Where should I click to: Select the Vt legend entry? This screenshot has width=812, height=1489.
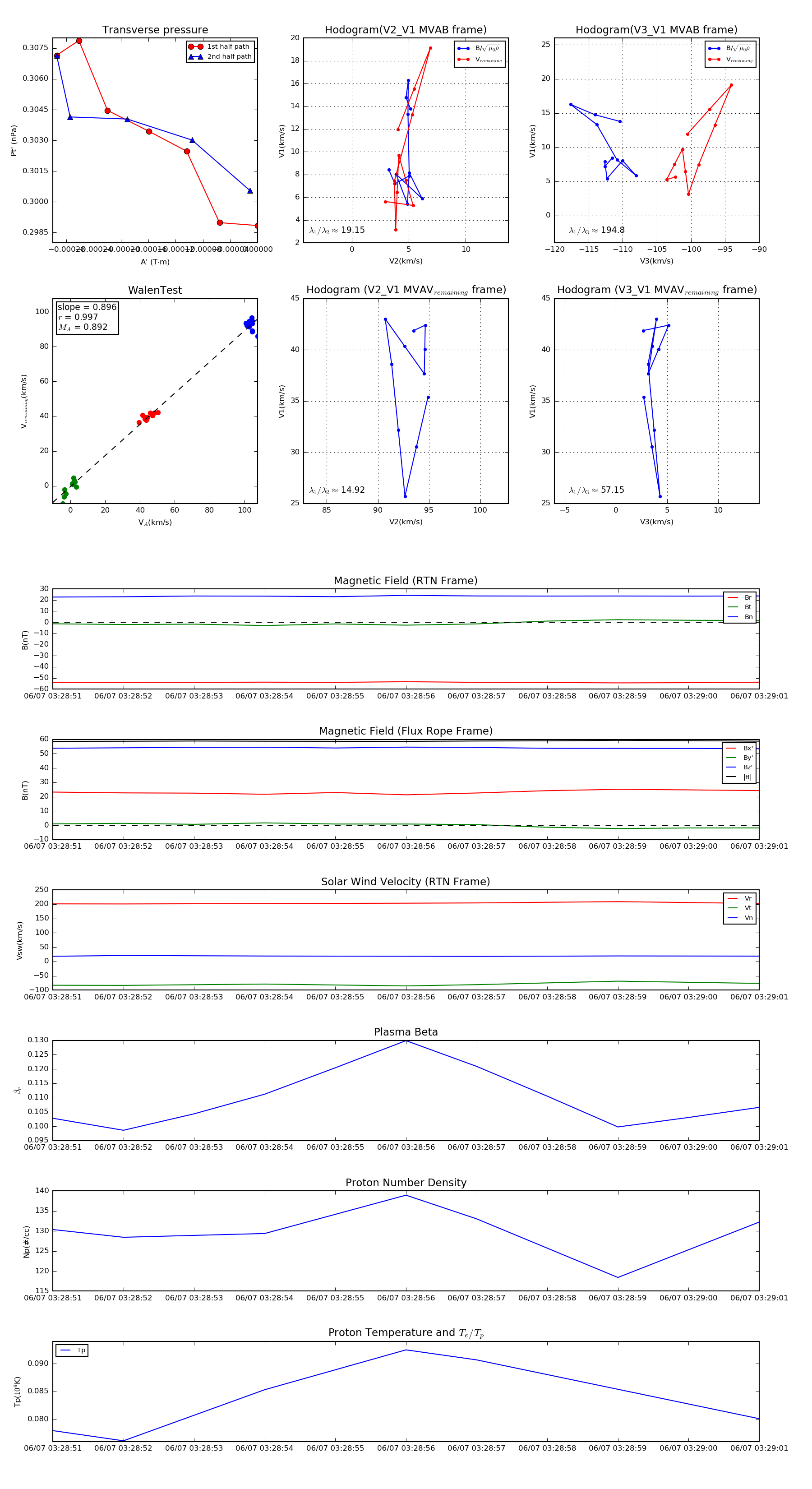(x=740, y=908)
